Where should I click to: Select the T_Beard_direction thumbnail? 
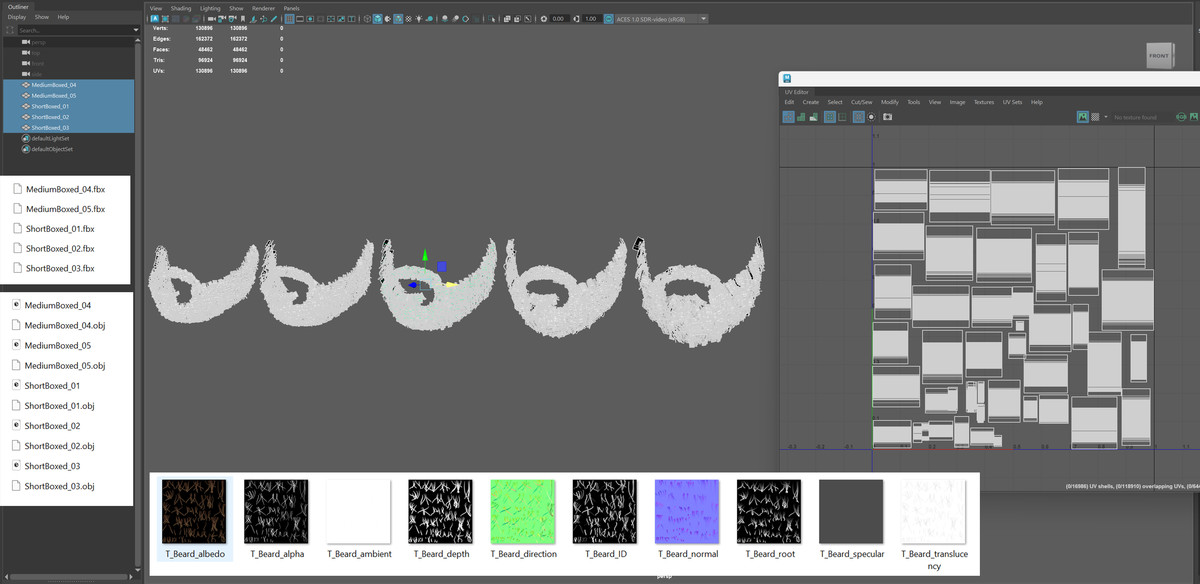coord(523,511)
